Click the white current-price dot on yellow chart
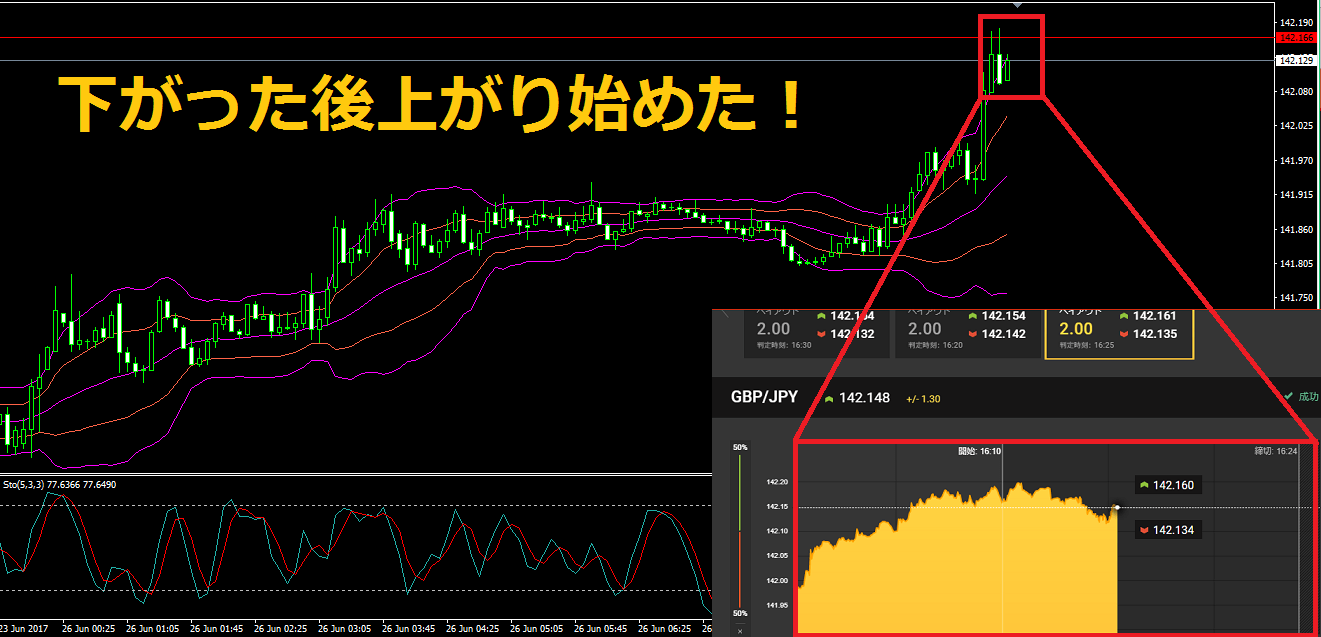1321x637 pixels. 1117,507
